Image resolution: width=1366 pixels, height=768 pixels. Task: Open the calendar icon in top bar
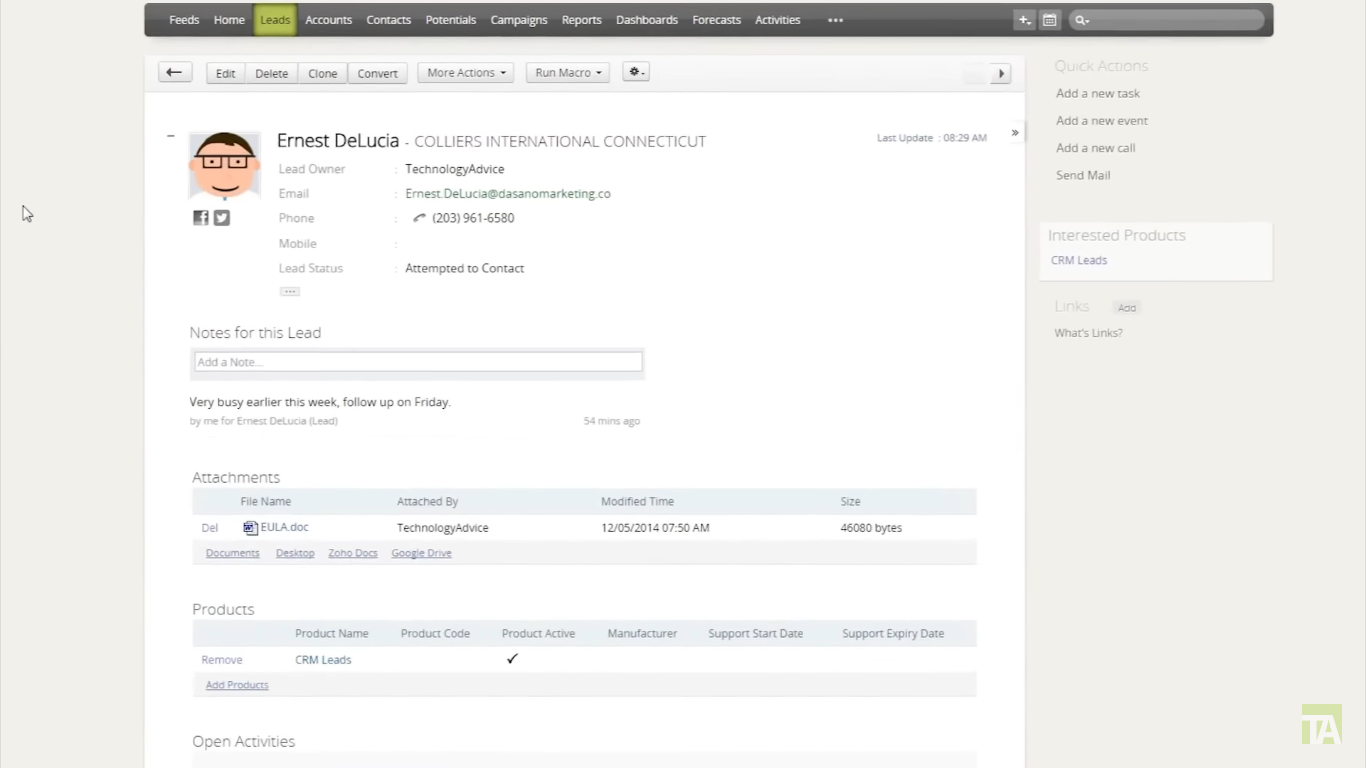[x=1049, y=20]
